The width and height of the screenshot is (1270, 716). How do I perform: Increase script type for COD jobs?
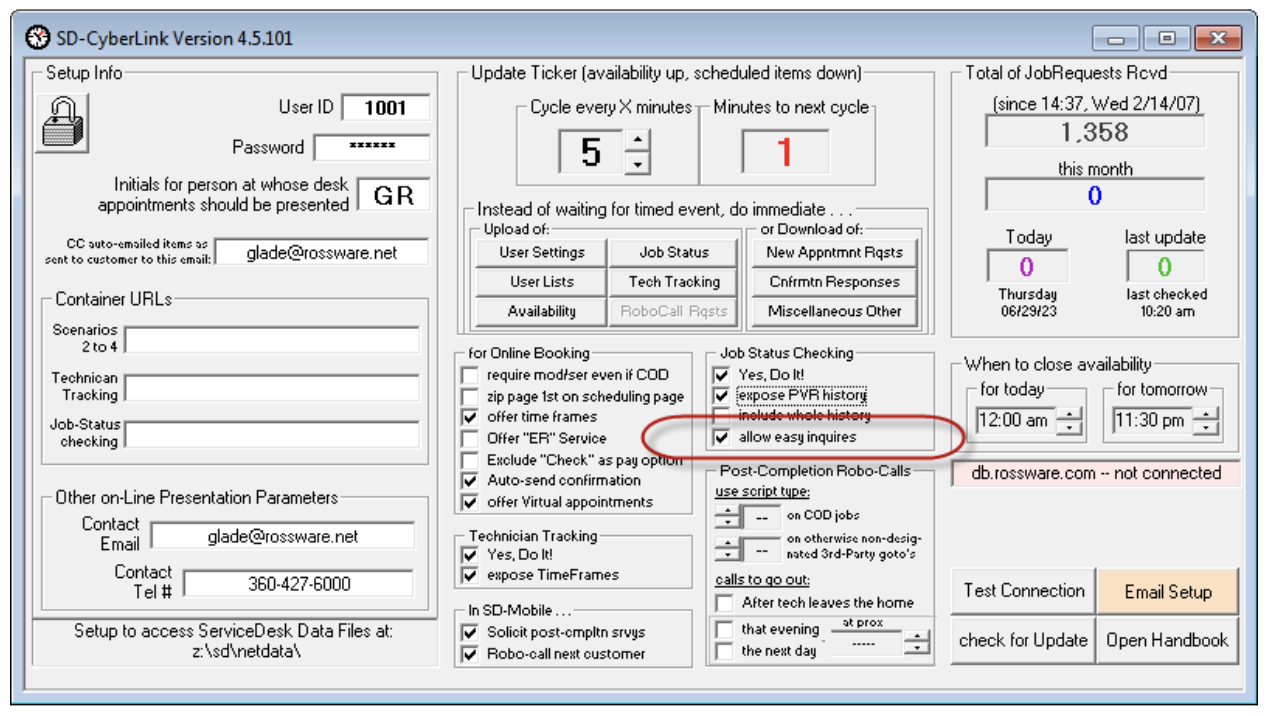click(728, 511)
